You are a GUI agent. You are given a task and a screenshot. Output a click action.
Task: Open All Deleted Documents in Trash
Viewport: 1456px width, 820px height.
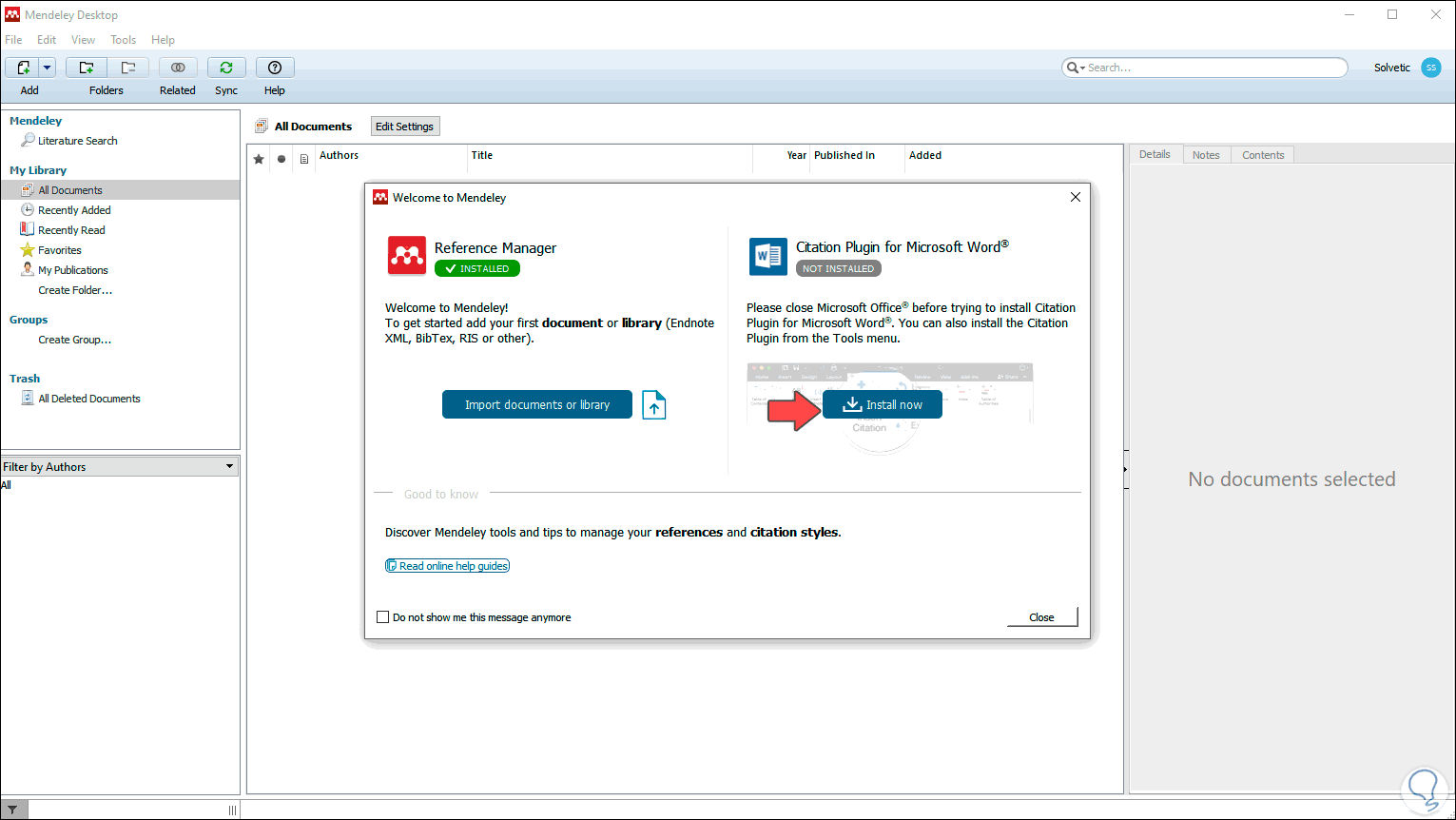pos(89,399)
